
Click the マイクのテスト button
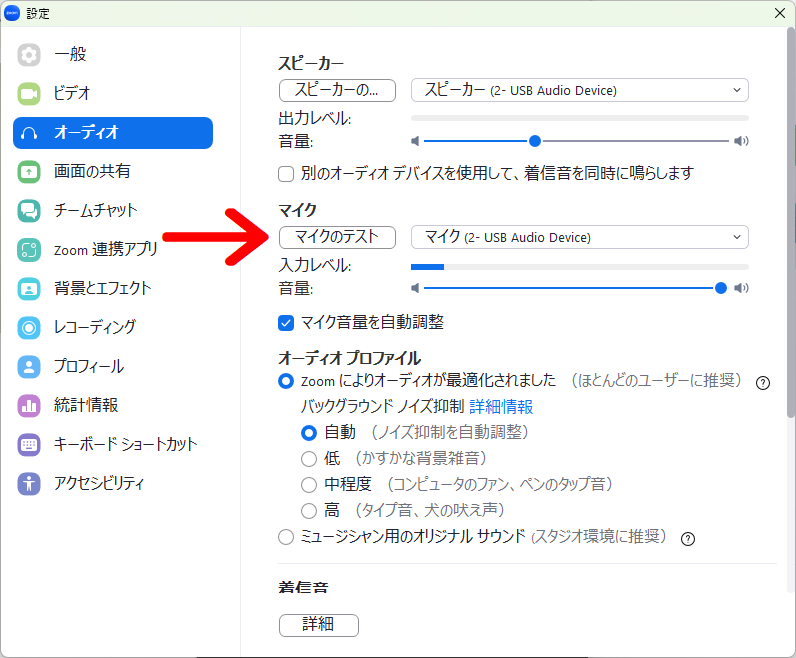(x=337, y=237)
